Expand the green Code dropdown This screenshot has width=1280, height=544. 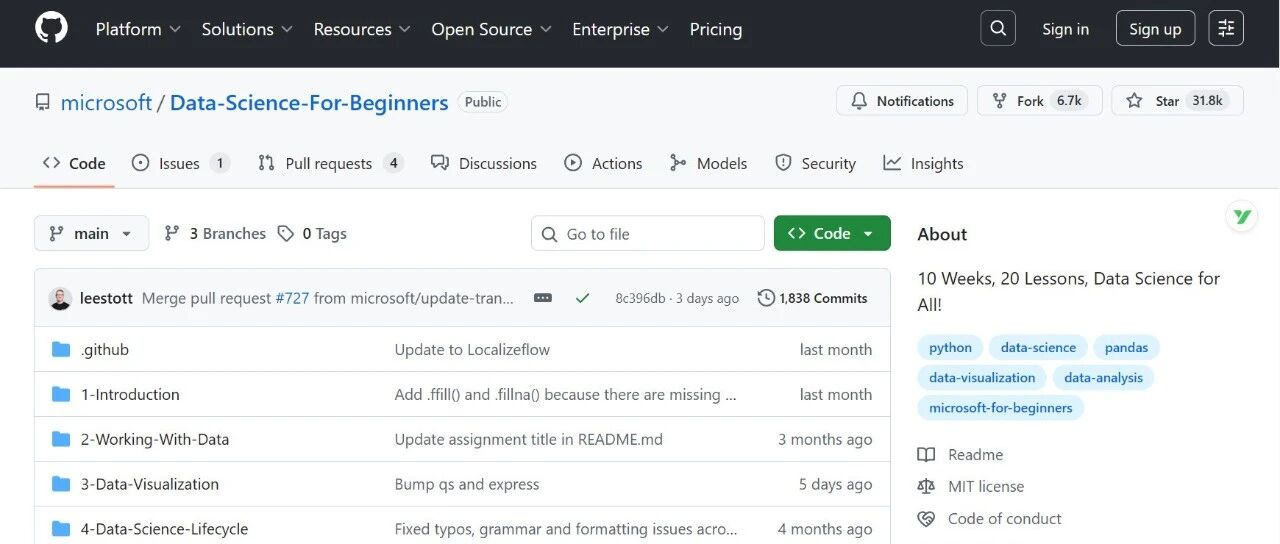832,233
